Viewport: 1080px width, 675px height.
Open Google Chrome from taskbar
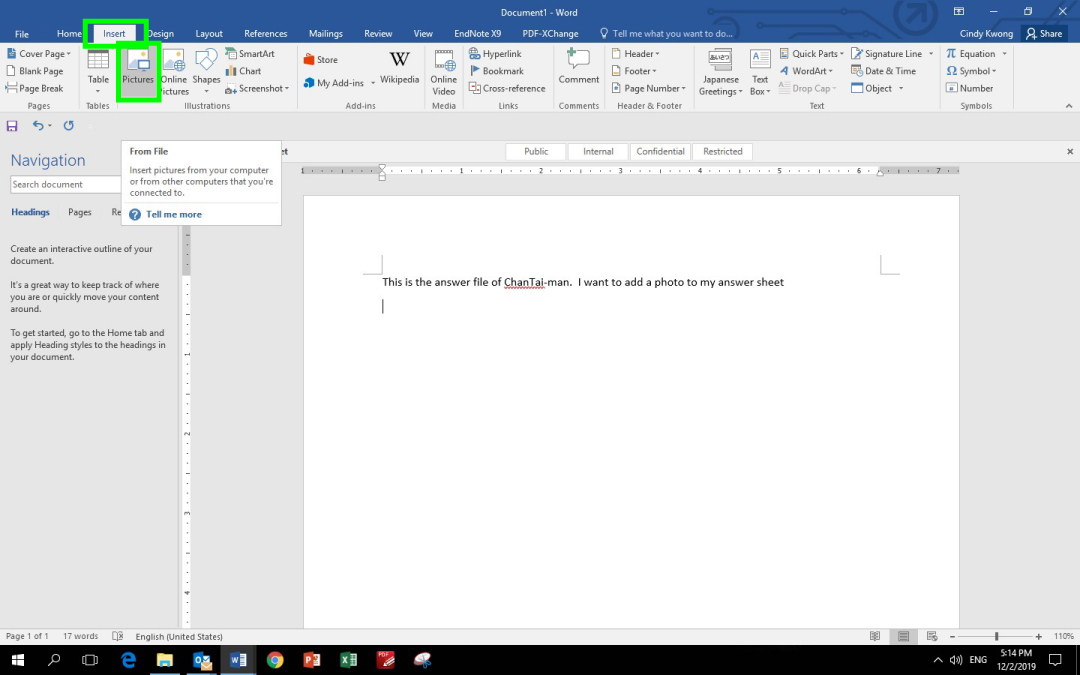(275, 660)
